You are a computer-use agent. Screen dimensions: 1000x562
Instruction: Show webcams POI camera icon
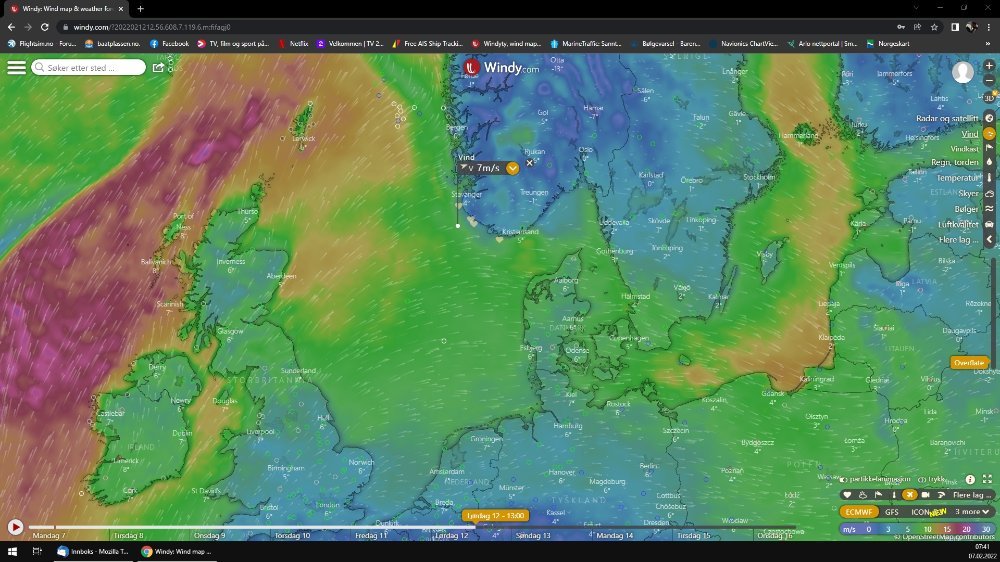pyautogui.click(x=925, y=495)
